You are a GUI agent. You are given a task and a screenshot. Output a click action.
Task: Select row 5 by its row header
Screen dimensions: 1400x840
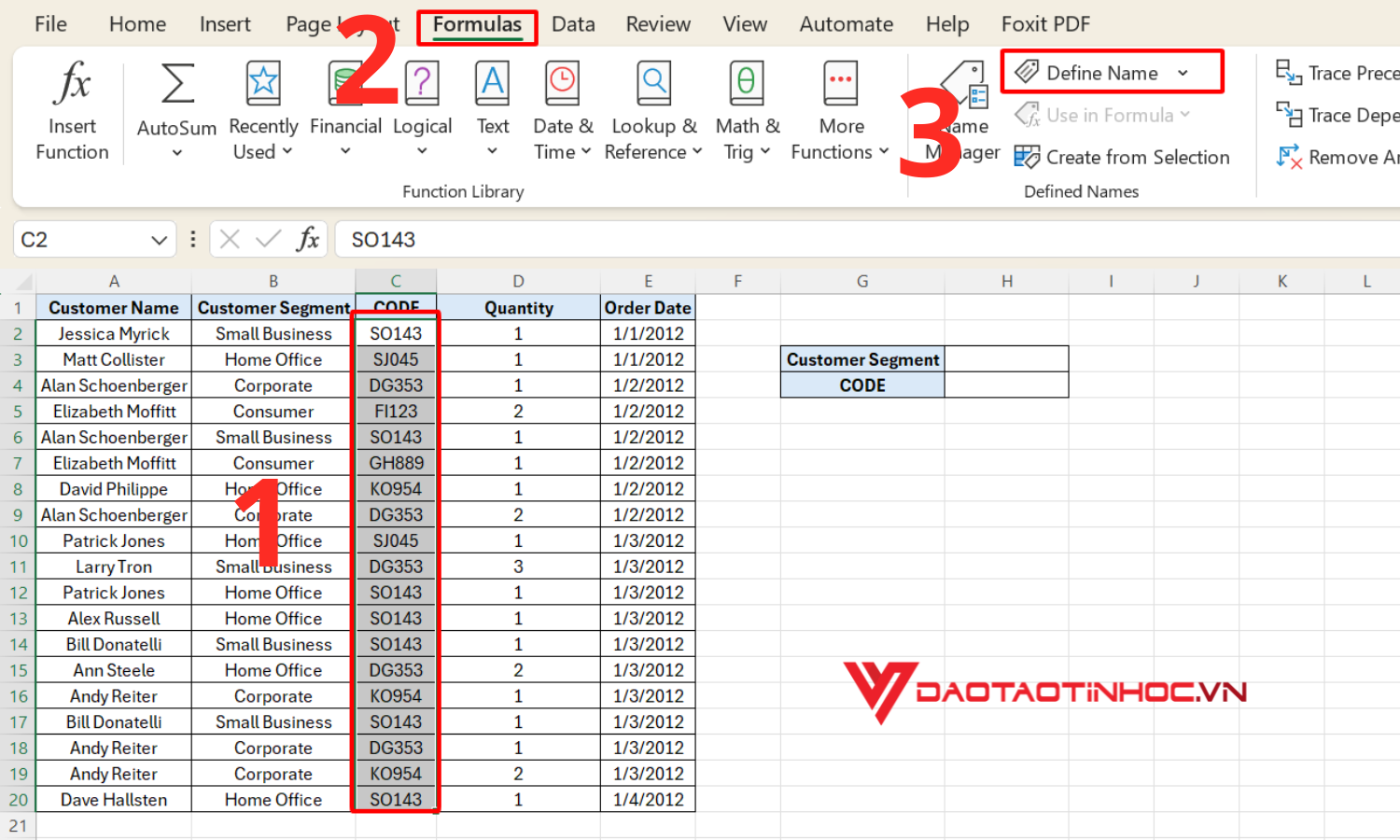pyautogui.click(x=18, y=412)
